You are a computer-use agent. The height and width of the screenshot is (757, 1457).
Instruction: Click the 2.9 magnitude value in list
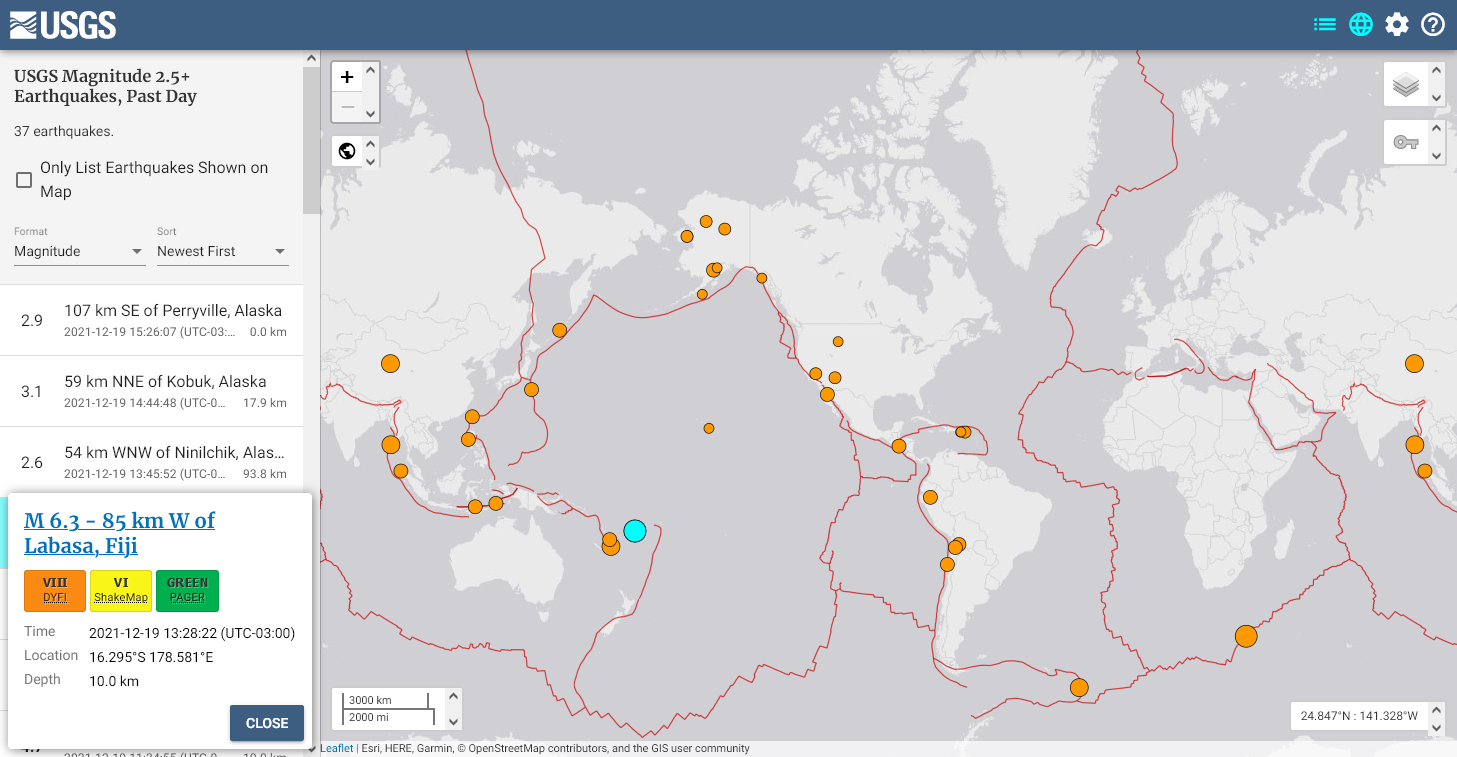[32, 320]
